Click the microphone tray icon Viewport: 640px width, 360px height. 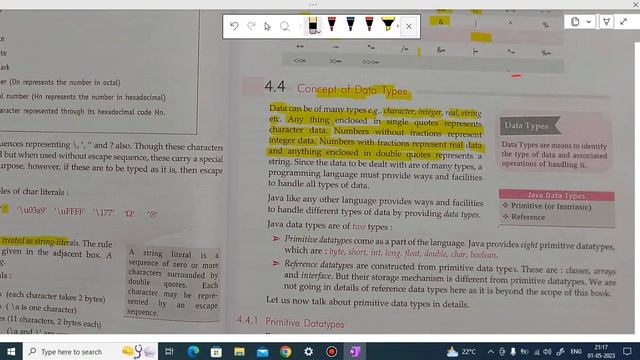pos(513,351)
